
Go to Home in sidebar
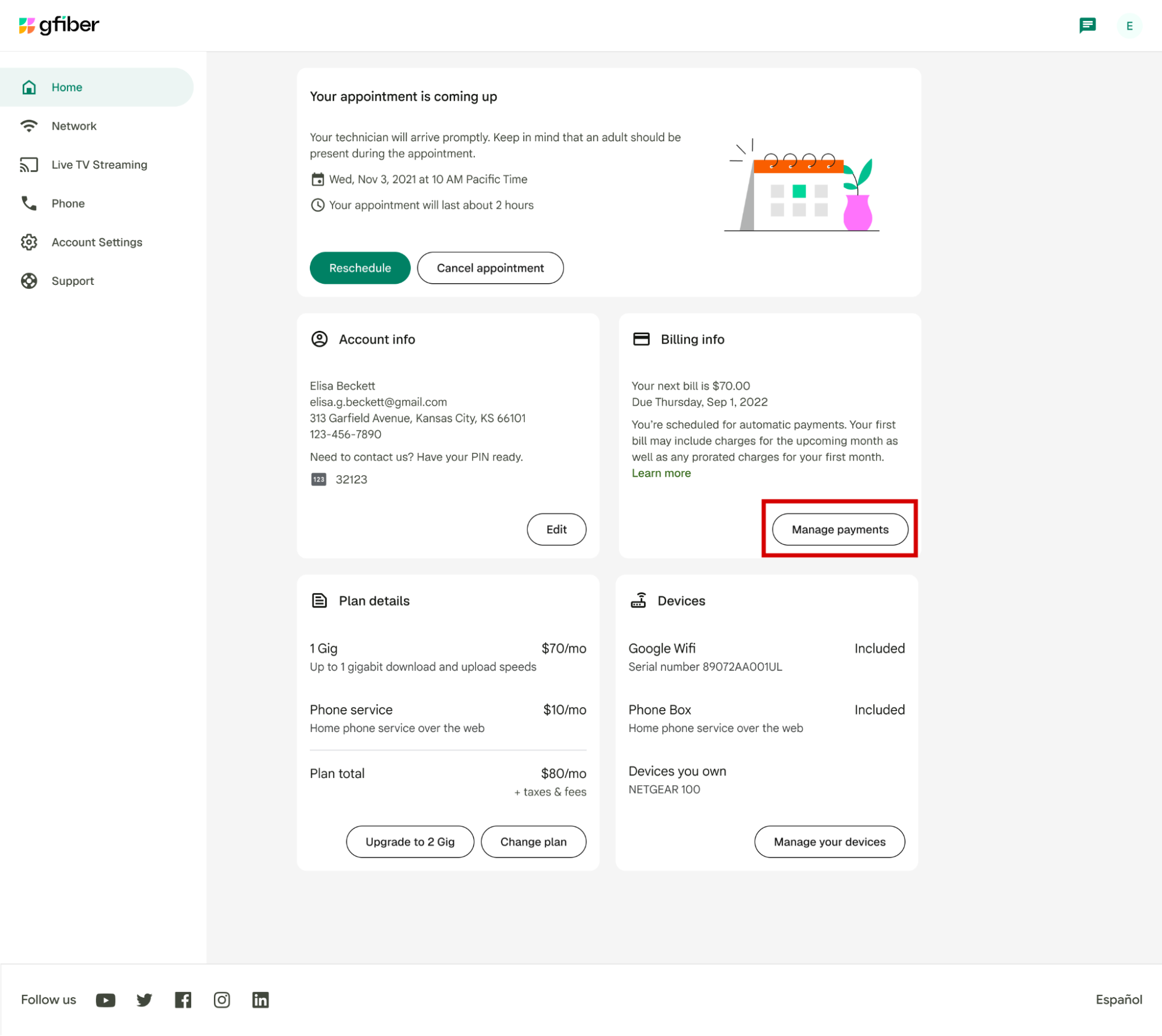pyautogui.click(x=96, y=87)
